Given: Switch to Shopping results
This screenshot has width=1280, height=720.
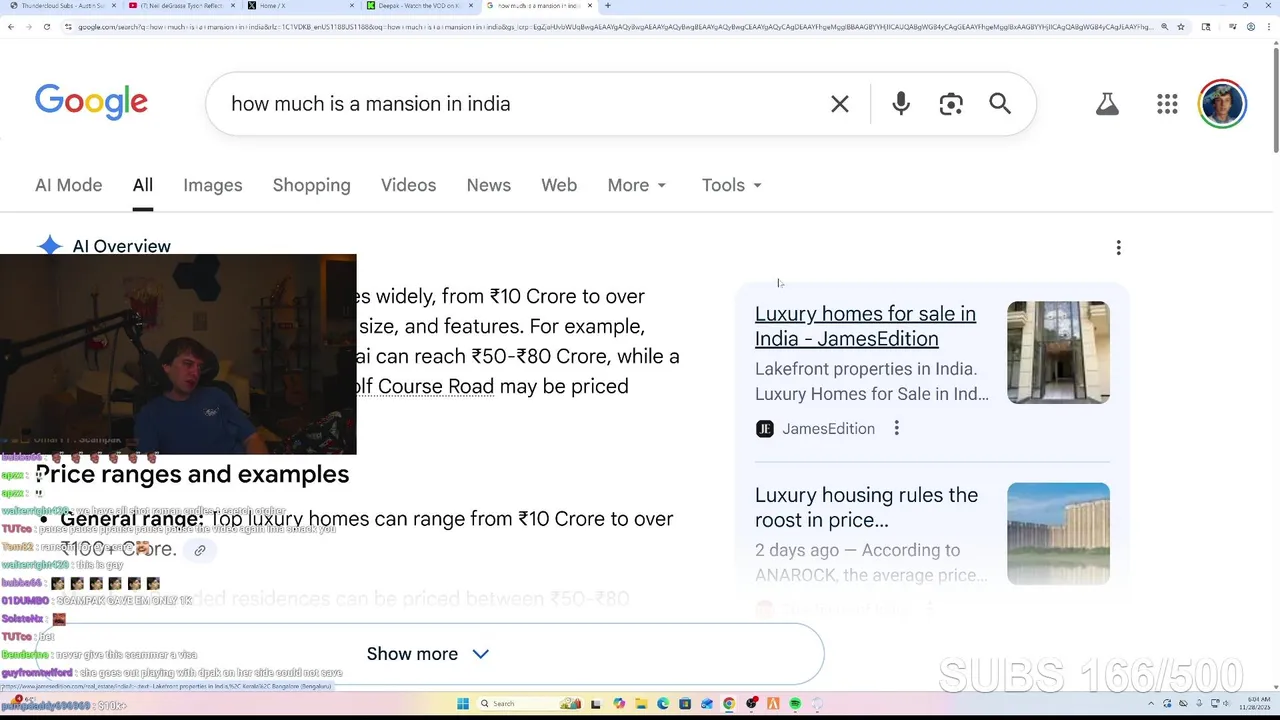Looking at the screenshot, I should click(311, 185).
